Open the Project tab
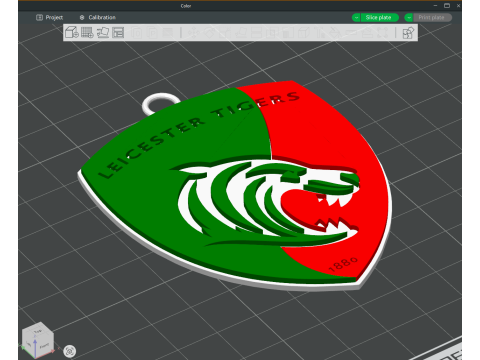This screenshot has width=480, height=360. click(x=50, y=17)
